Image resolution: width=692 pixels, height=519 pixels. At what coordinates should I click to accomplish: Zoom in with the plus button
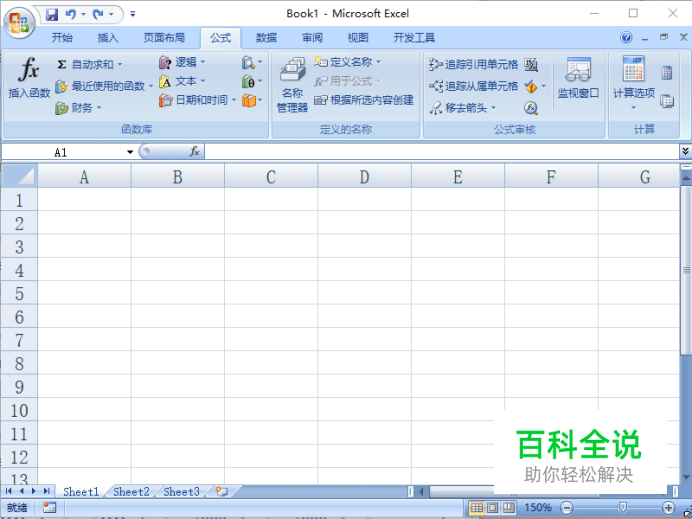point(669,508)
